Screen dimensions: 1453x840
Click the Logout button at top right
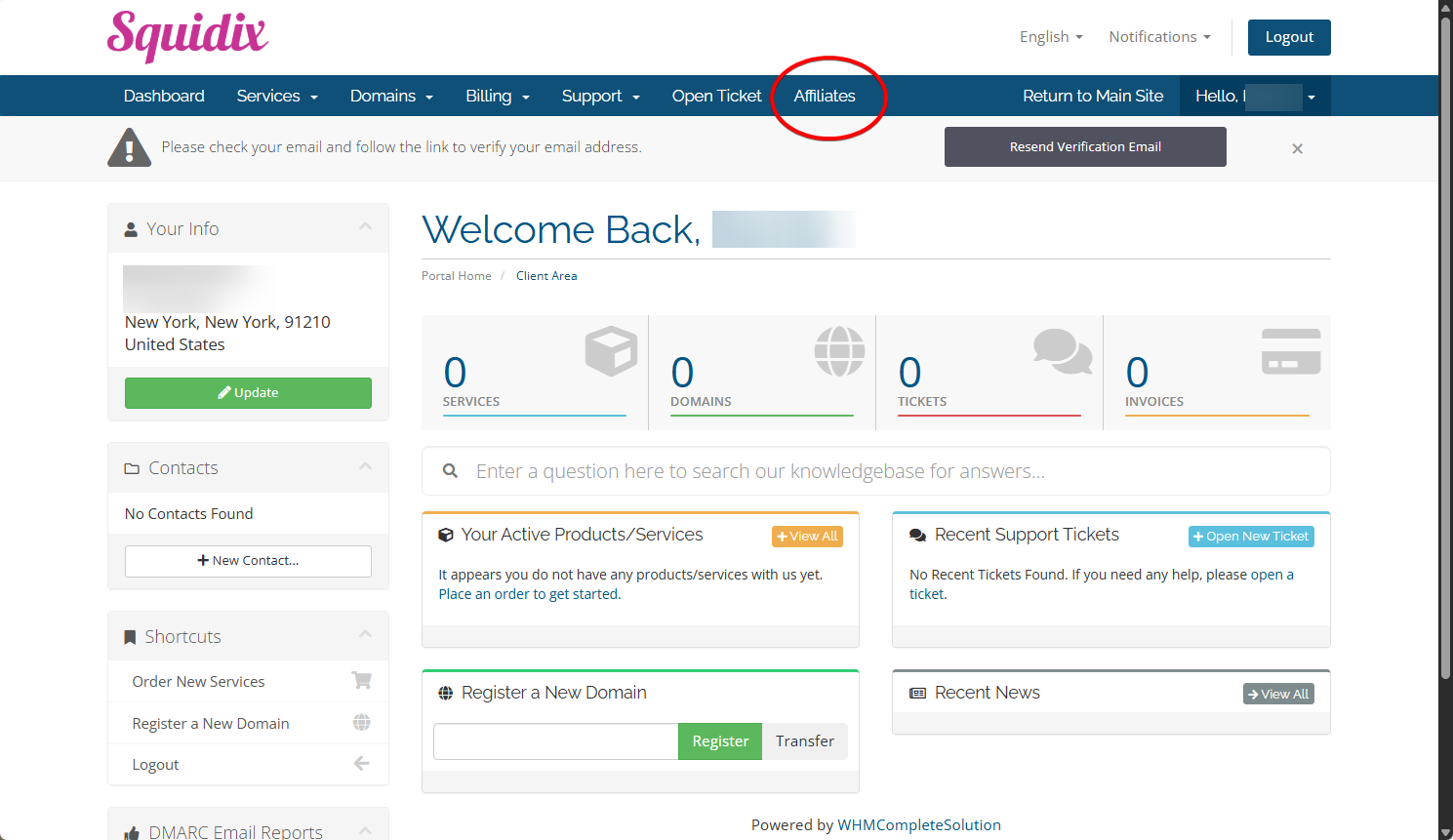[1289, 37]
